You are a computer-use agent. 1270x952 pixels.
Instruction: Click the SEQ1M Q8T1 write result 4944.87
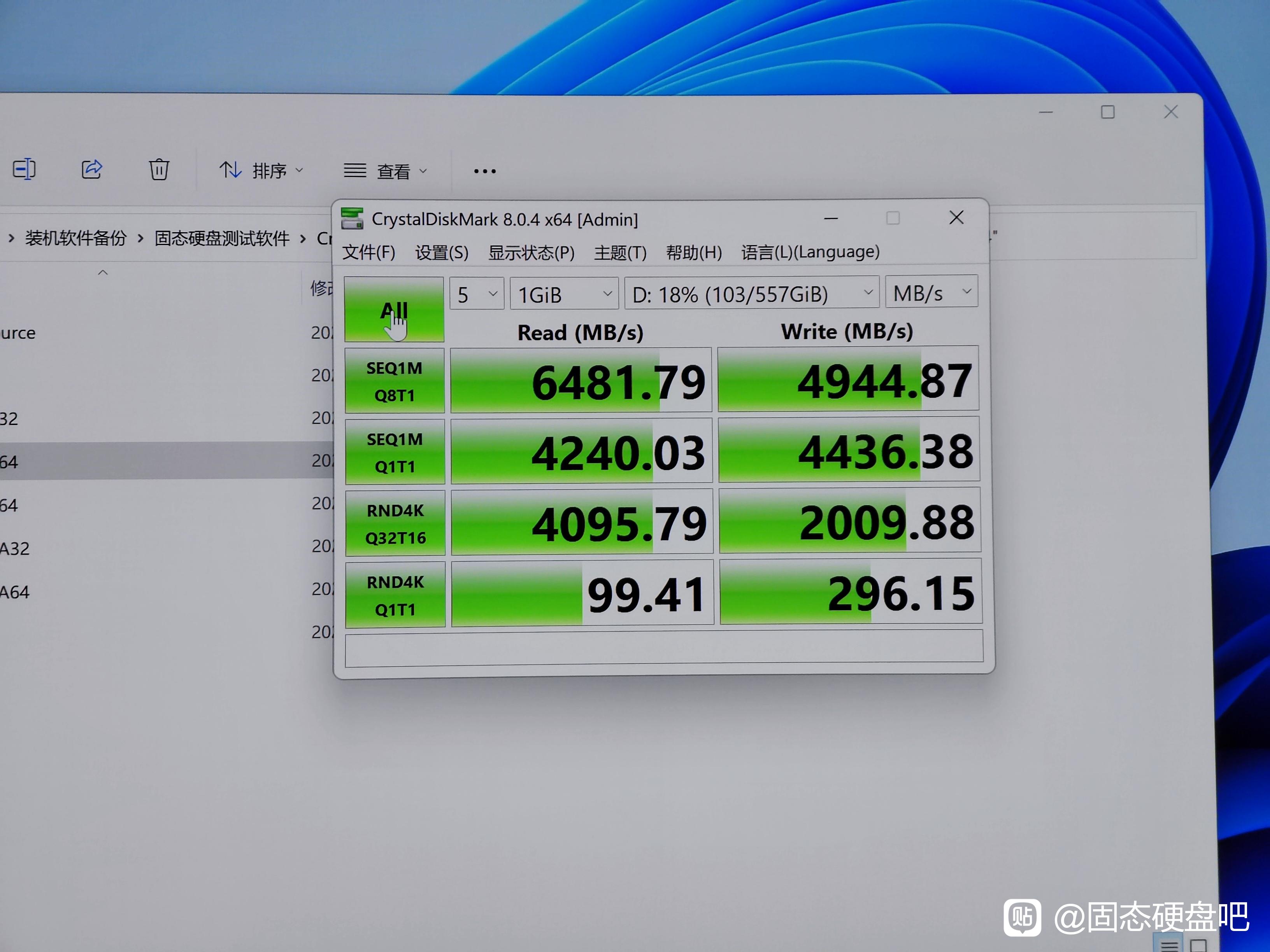(848, 378)
